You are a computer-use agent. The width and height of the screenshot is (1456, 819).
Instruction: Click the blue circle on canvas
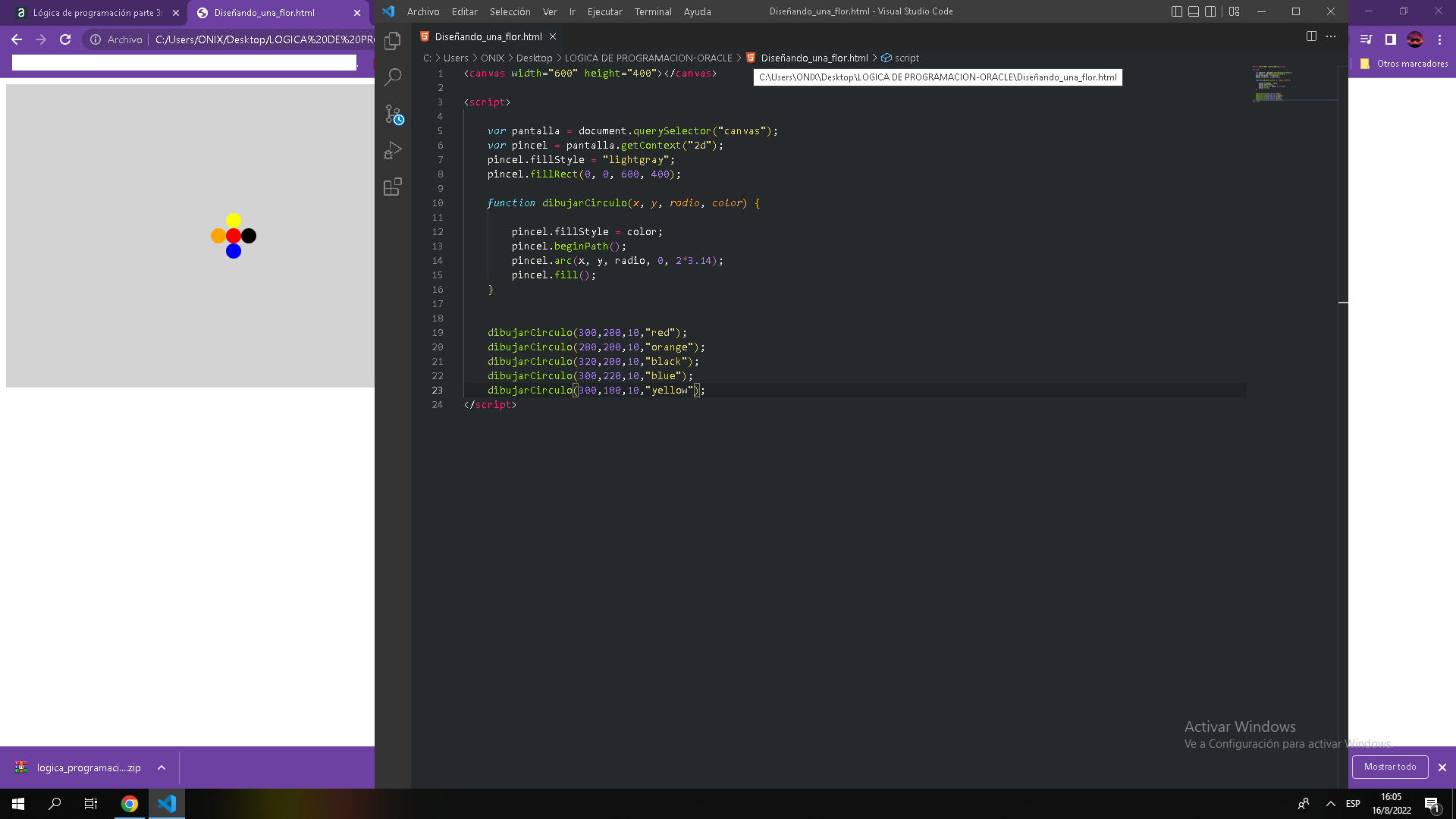(x=234, y=251)
